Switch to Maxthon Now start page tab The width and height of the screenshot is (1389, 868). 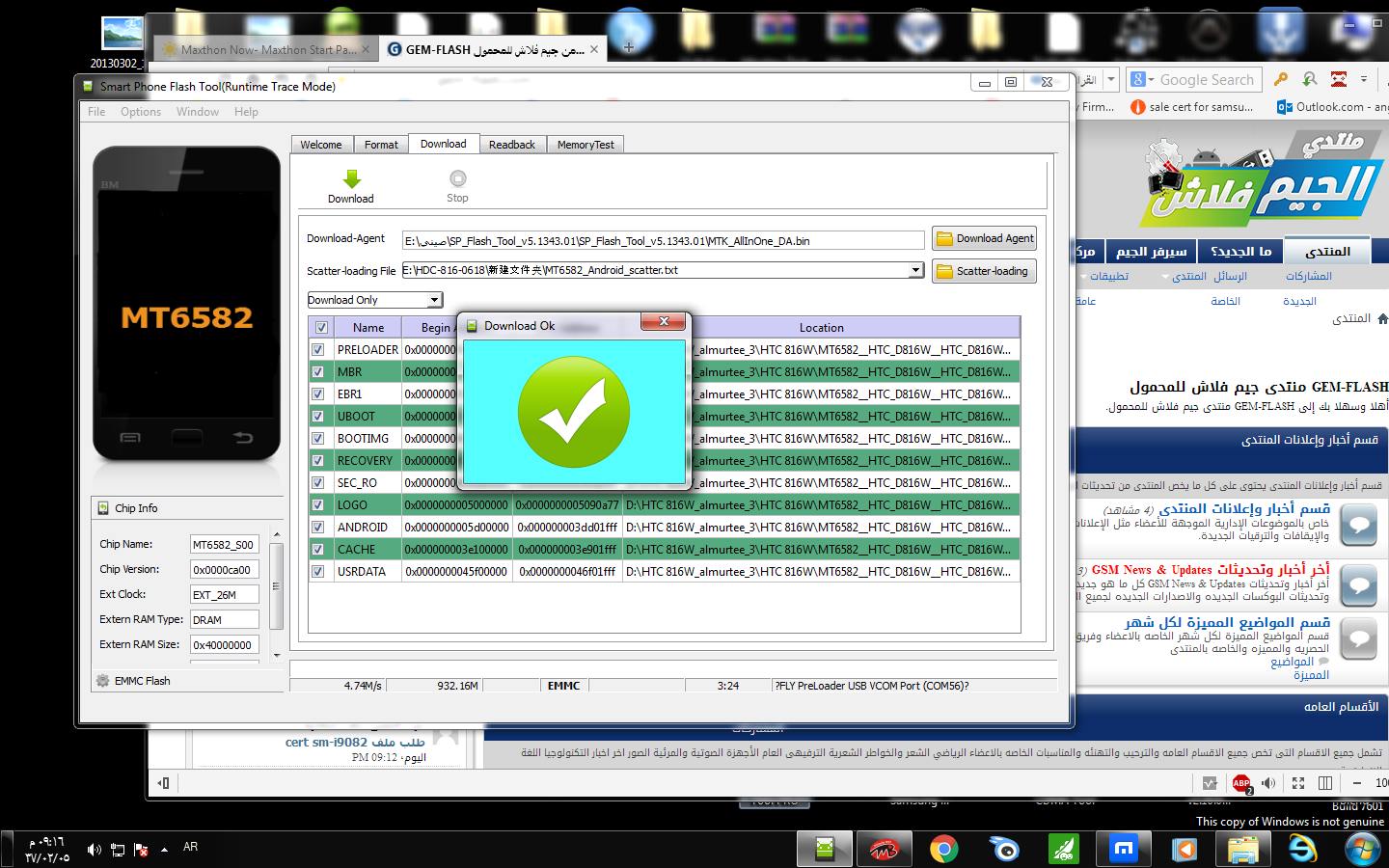268,49
